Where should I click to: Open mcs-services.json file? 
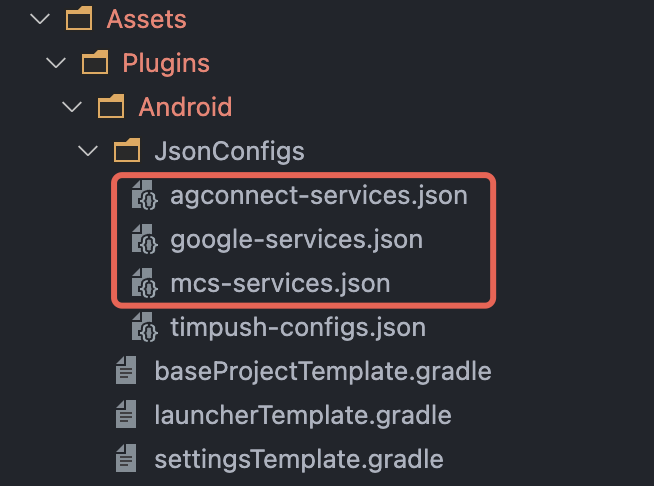click(280, 284)
